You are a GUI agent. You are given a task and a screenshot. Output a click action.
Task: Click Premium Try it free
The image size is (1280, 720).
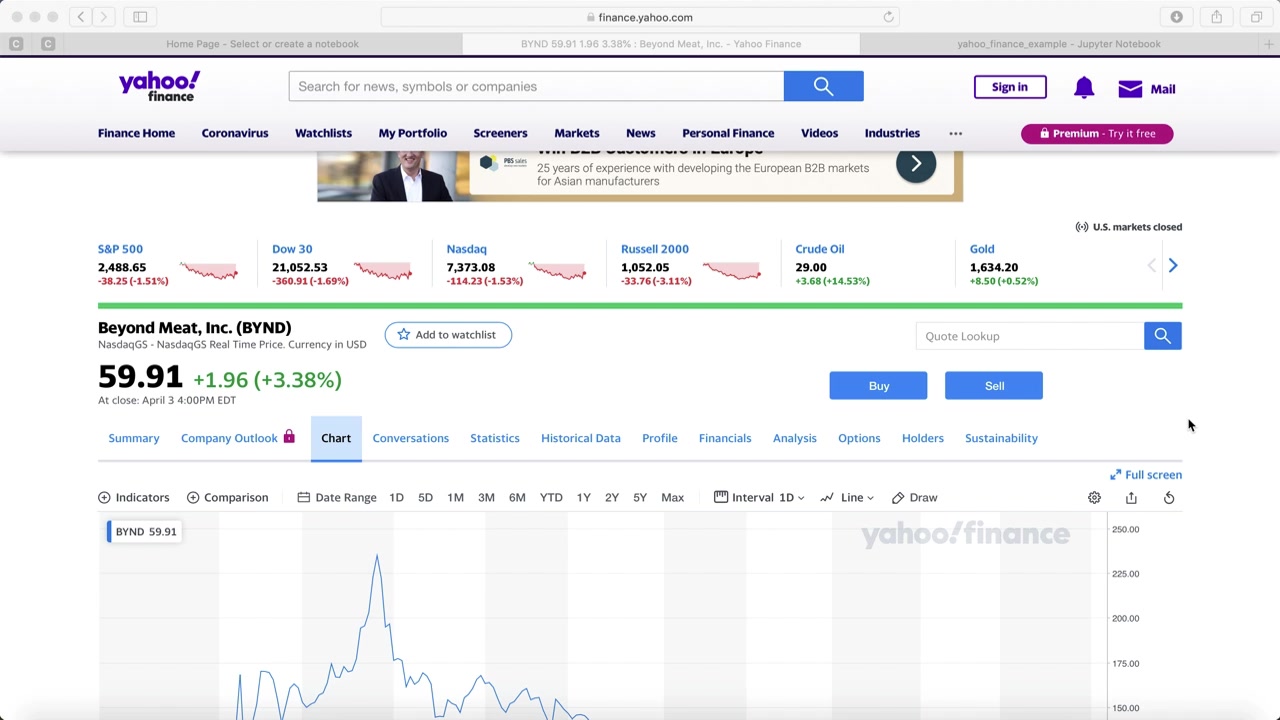click(x=1097, y=133)
